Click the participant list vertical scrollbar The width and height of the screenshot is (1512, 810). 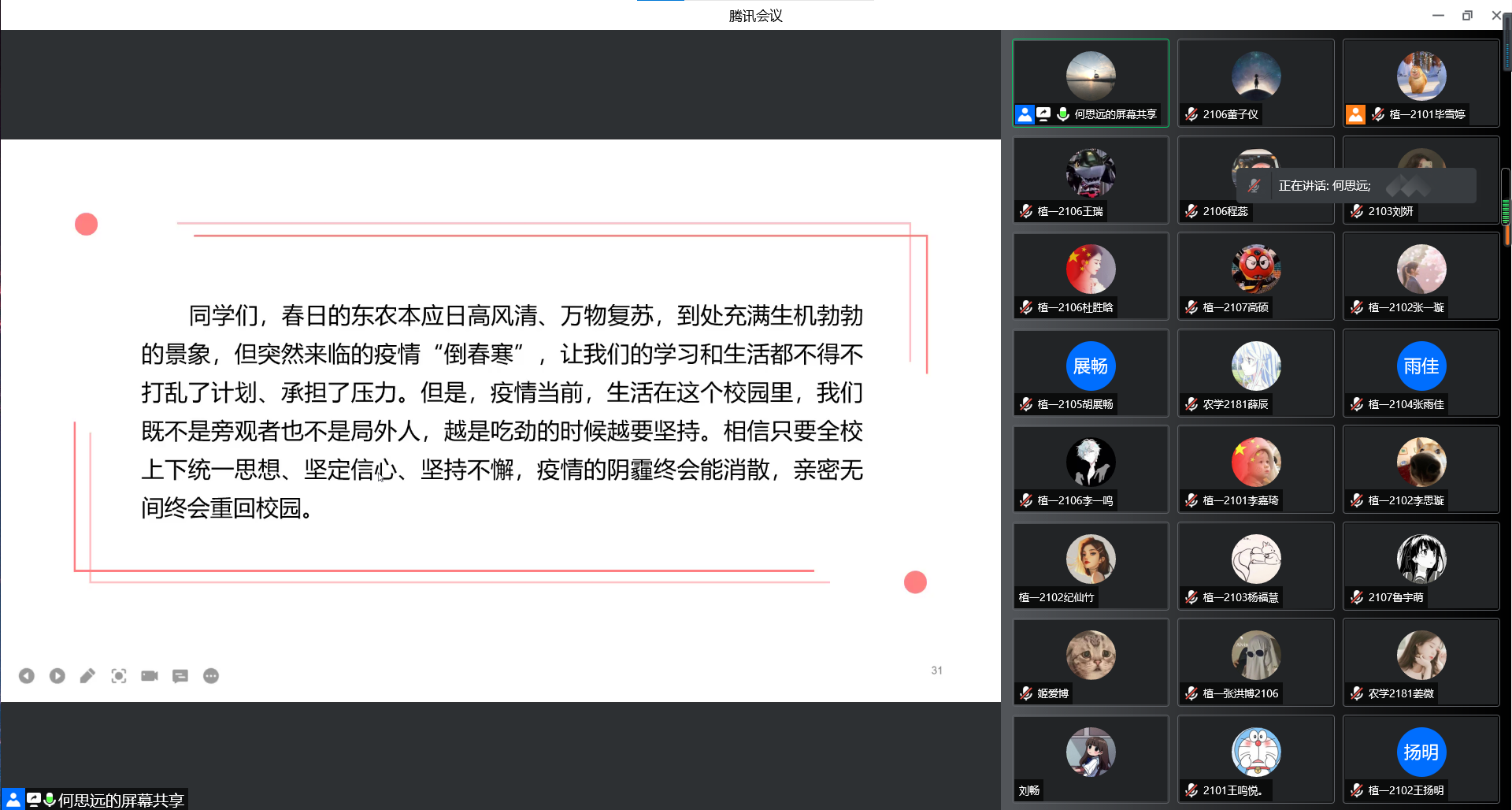[x=1506, y=197]
